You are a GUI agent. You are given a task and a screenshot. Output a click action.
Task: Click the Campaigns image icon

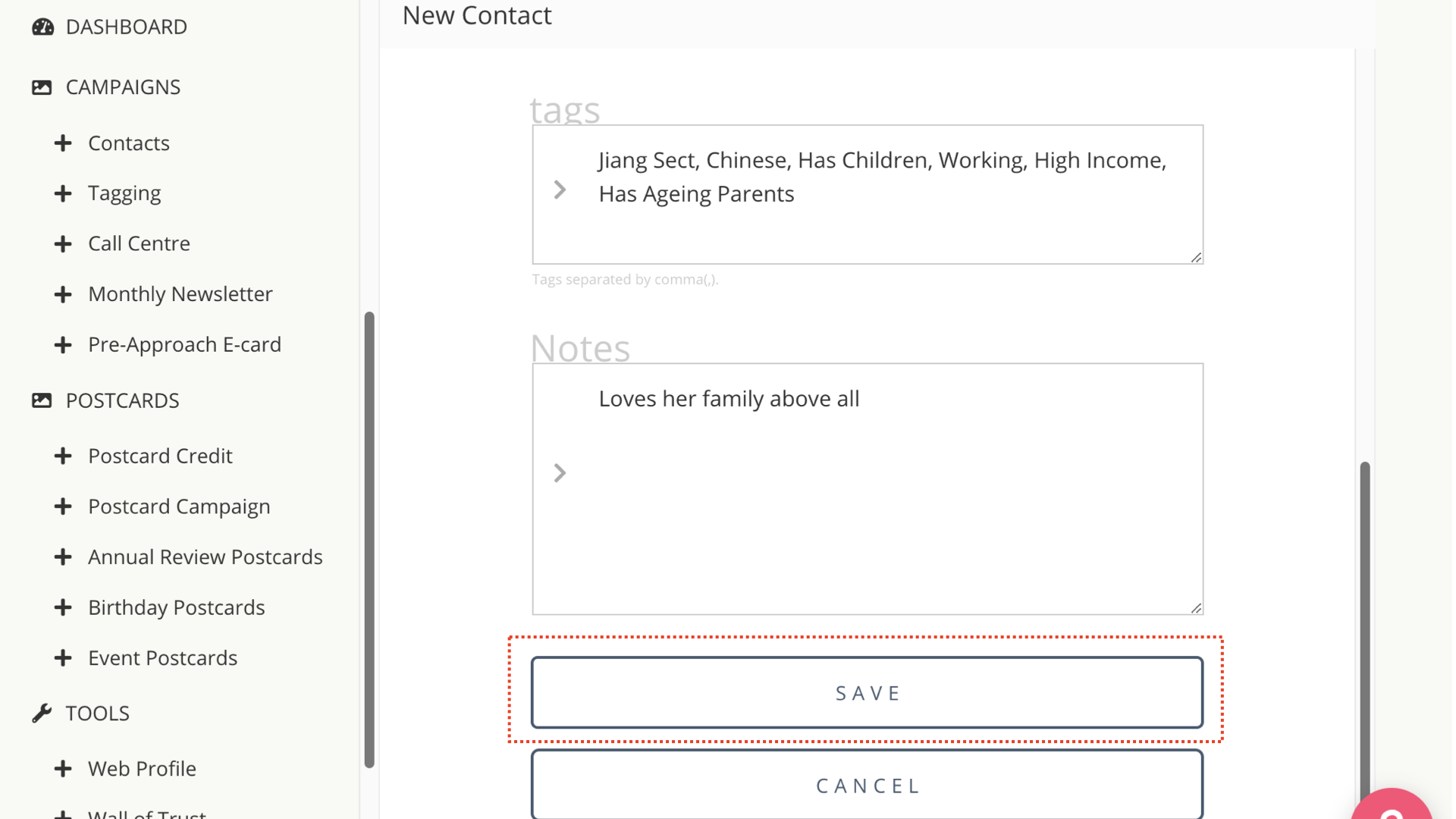click(x=42, y=87)
